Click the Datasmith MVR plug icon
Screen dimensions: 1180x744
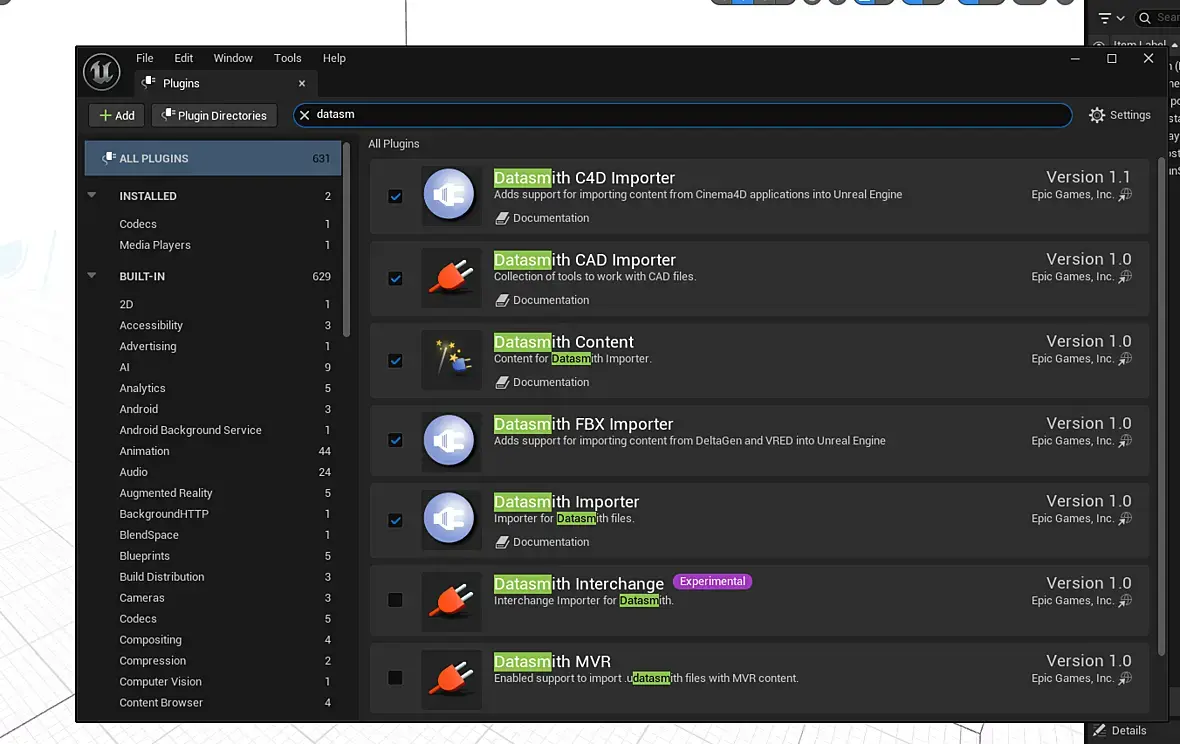(450, 678)
